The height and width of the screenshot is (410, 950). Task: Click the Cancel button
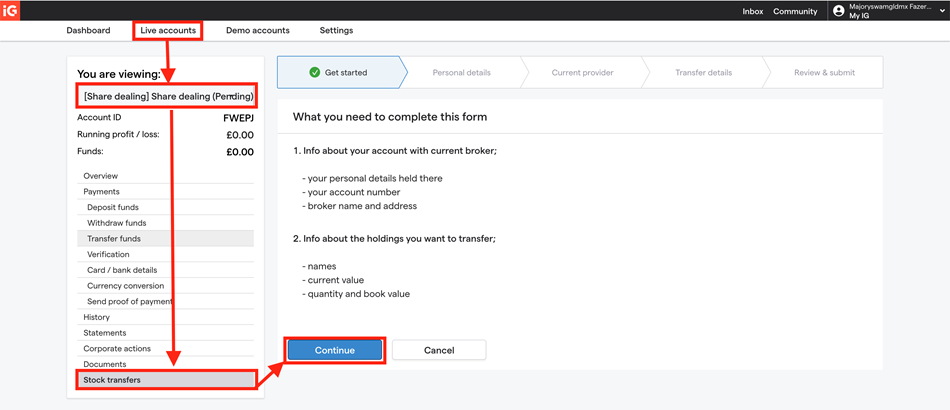tap(439, 350)
